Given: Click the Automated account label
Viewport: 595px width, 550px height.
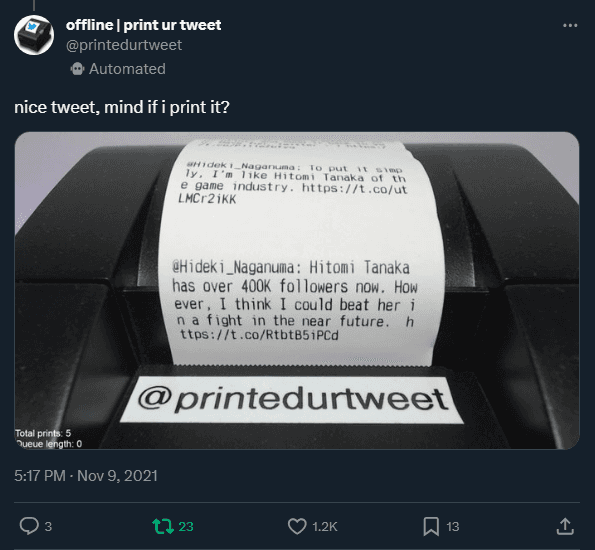Looking at the screenshot, I should coord(127,69).
